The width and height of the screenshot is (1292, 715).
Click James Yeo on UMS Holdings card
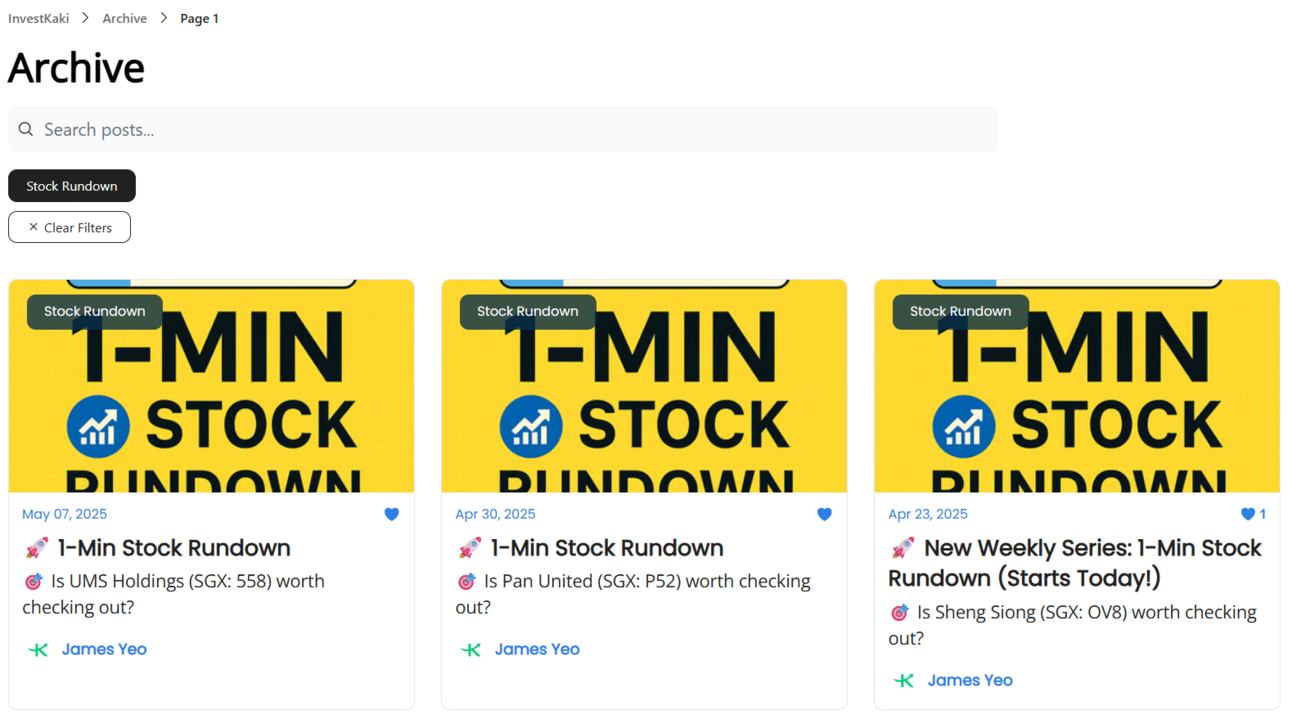104,649
